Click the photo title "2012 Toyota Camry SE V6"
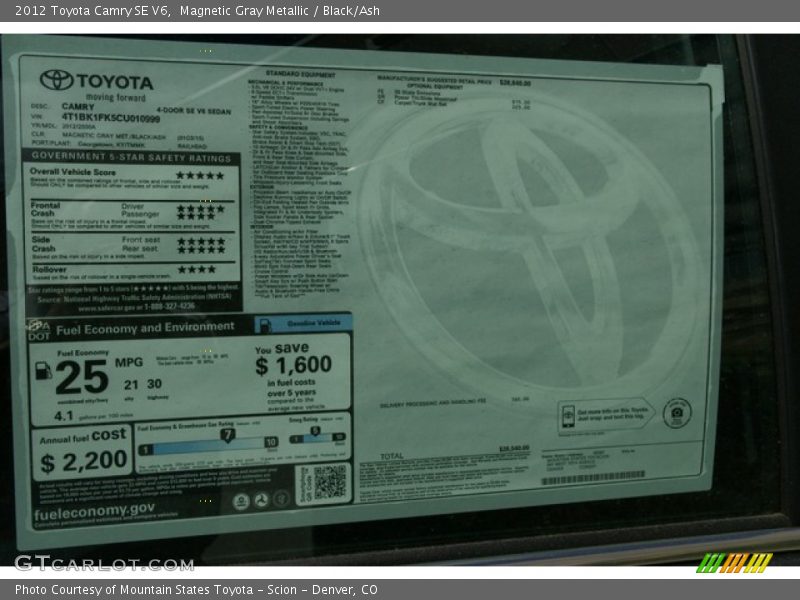 (x=92, y=11)
